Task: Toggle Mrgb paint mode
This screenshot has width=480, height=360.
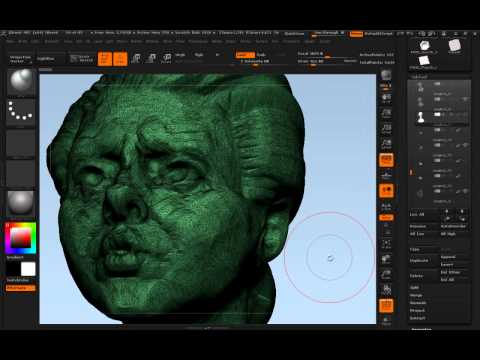Action: click(180, 55)
